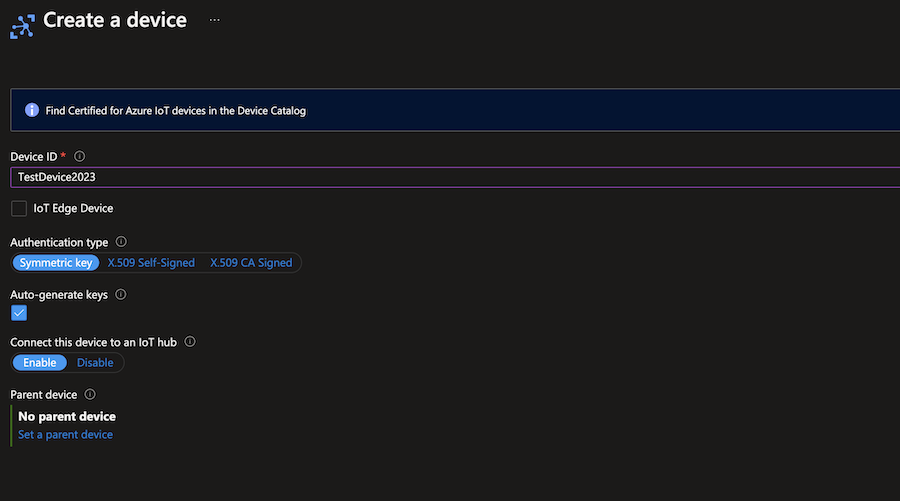The image size is (900, 501).
Task: Choose Disable for IoT hub connection
Action: tap(95, 363)
